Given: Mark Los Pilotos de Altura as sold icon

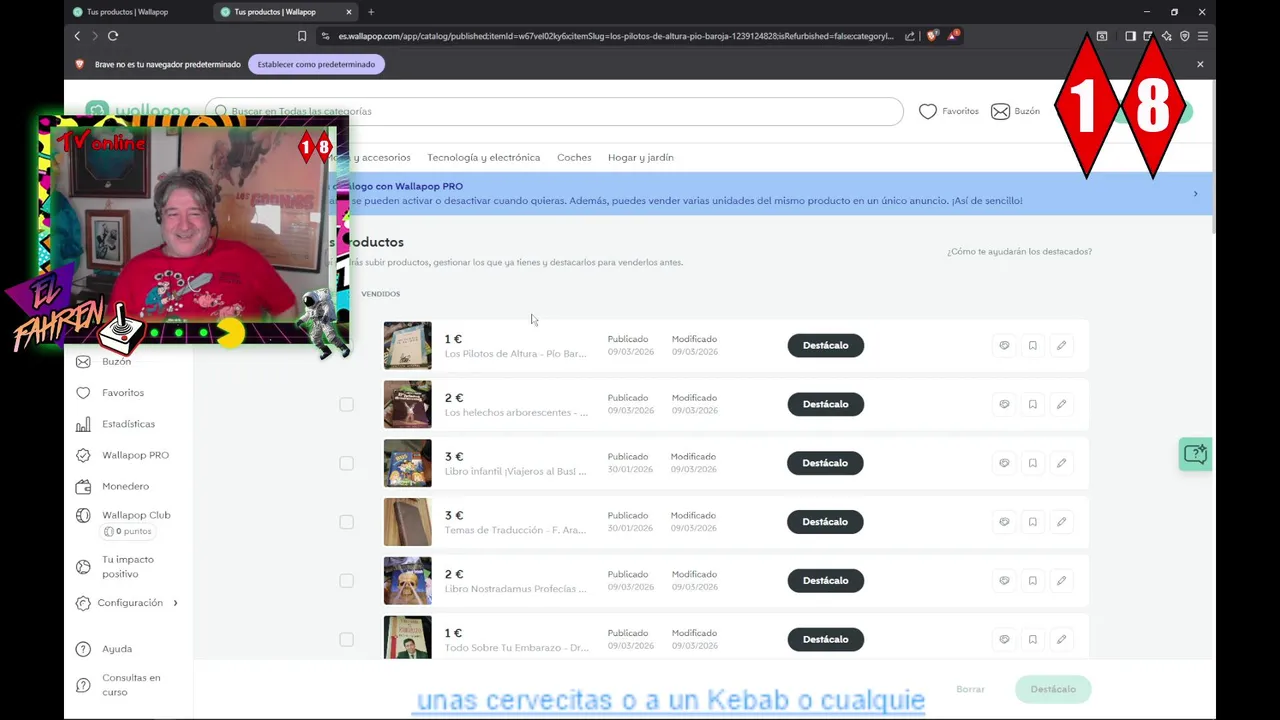Looking at the screenshot, I should point(1004,346).
